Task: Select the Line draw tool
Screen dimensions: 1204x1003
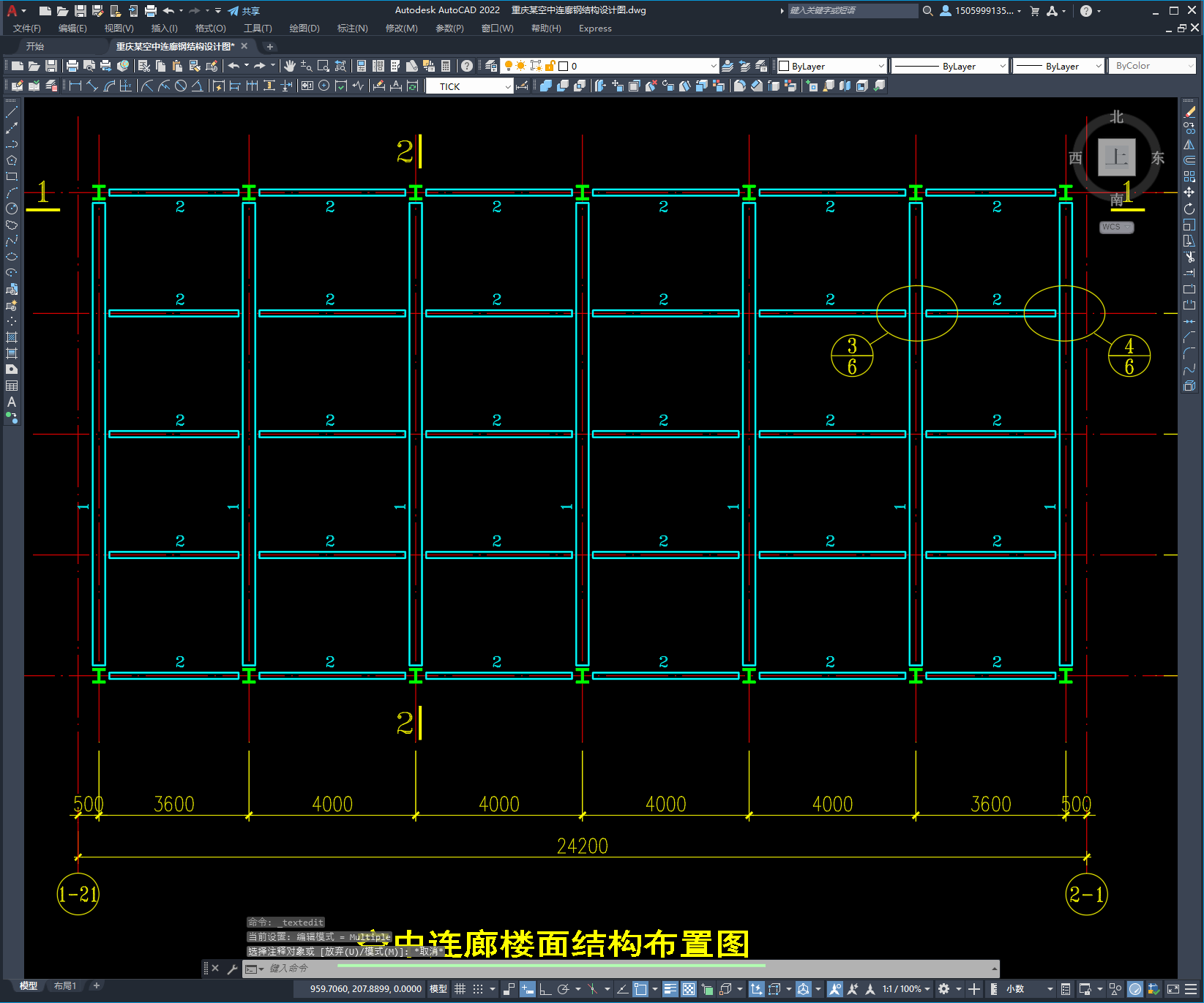Action: click(x=12, y=112)
